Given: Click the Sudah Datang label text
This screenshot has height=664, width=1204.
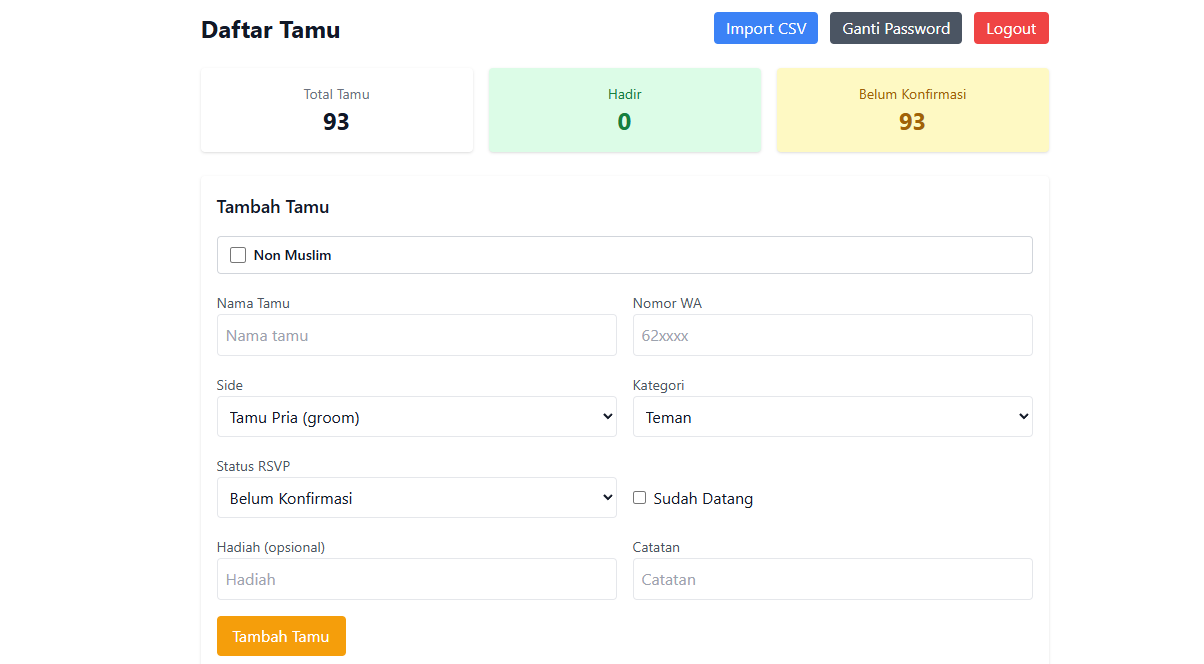Looking at the screenshot, I should click(x=703, y=498).
